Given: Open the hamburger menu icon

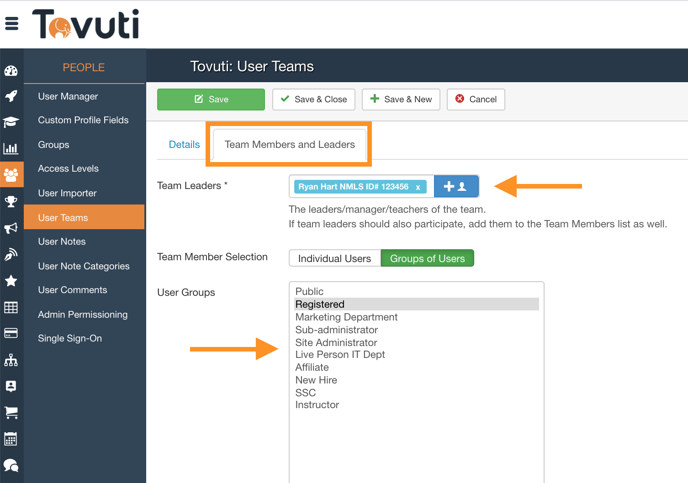Looking at the screenshot, I should click(12, 23).
